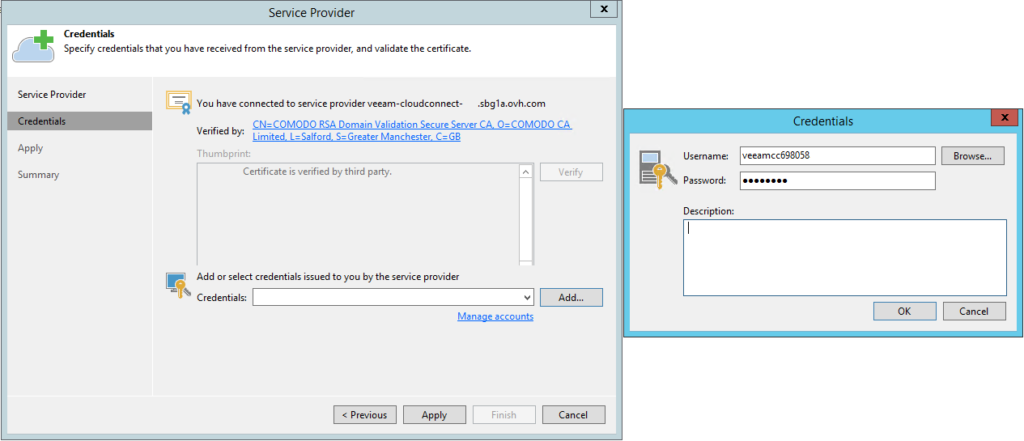The width and height of the screenshot is (1024, 441).
Task: Click the Apply button in wizard footer
Action: pyautogui.click(x=434, y=415)
